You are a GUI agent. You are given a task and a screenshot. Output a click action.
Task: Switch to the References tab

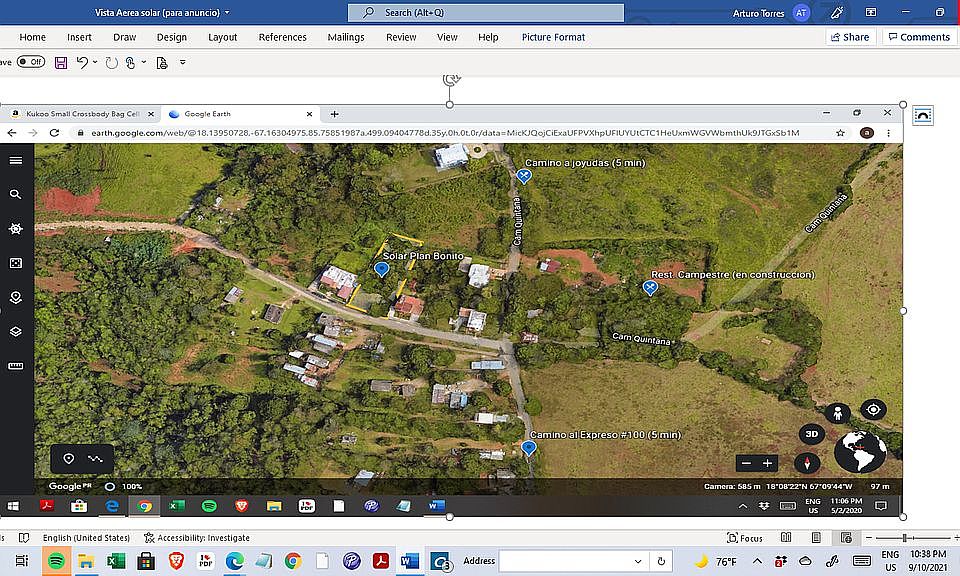click(x=282, y=37)
